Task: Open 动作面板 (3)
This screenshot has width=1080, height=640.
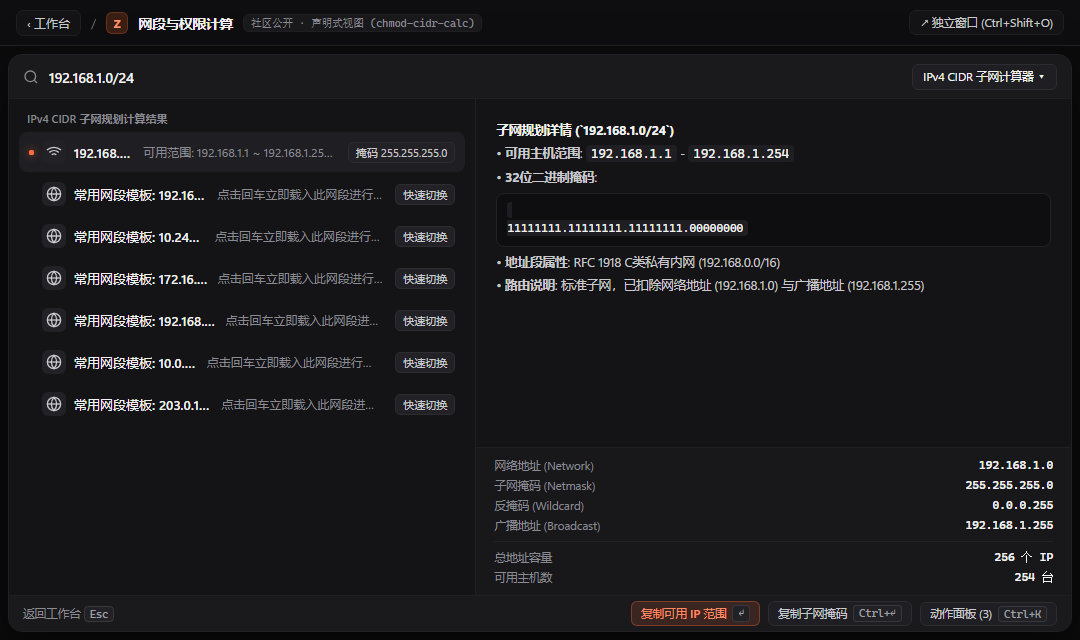Action: (x=988, y=613)
